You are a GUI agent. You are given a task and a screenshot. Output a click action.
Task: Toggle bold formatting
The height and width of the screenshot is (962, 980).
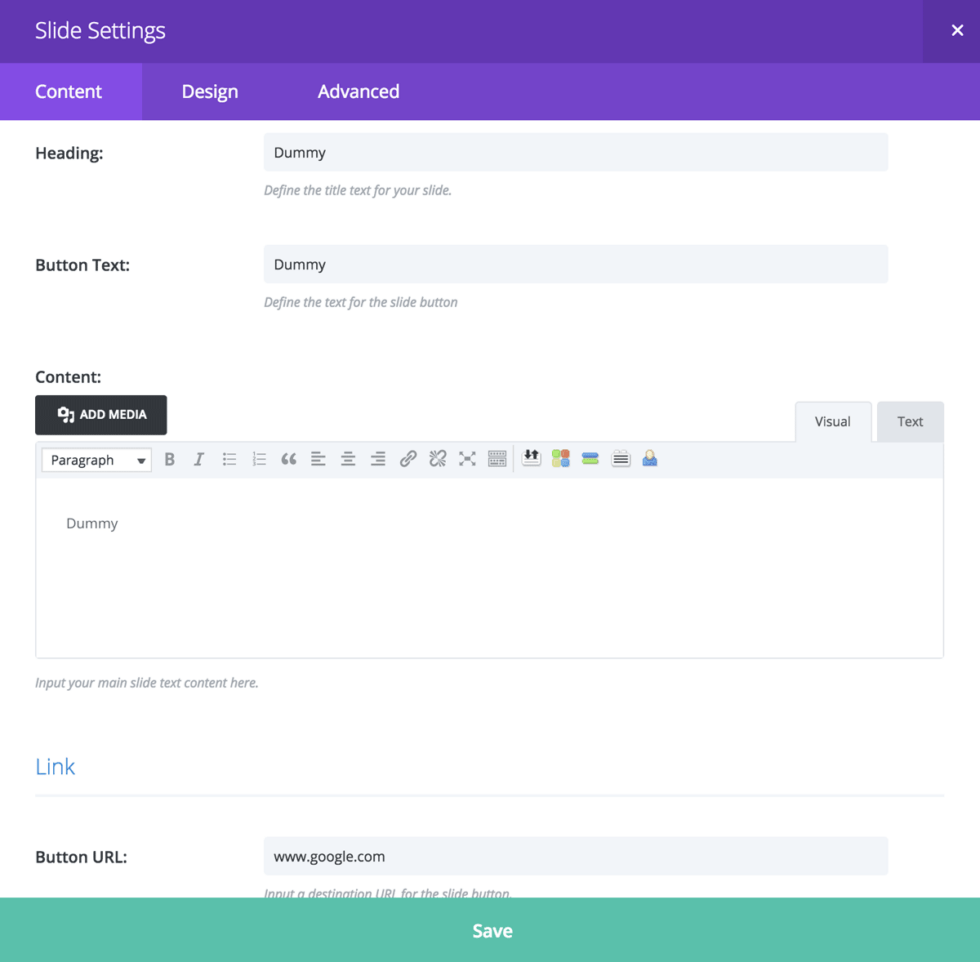pos(169,459)
